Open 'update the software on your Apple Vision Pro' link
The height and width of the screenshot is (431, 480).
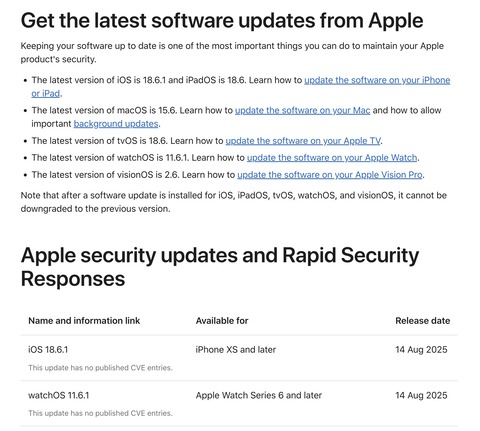click(x=330, y=175)
